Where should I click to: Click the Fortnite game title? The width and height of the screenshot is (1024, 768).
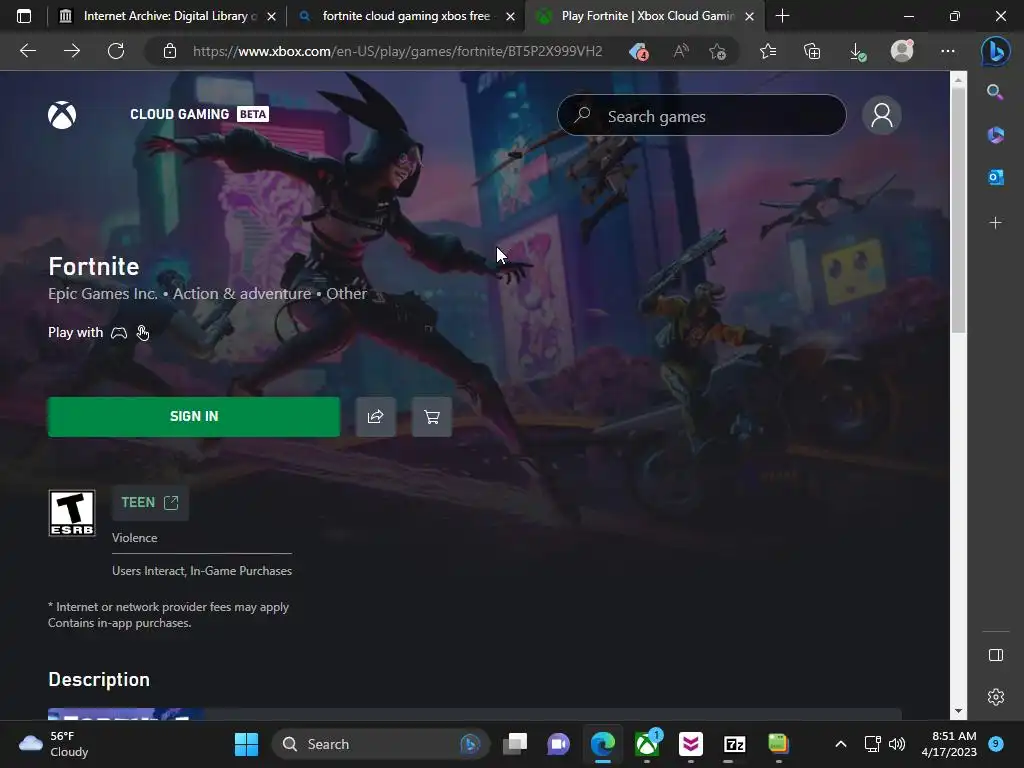tap(94, 266)
